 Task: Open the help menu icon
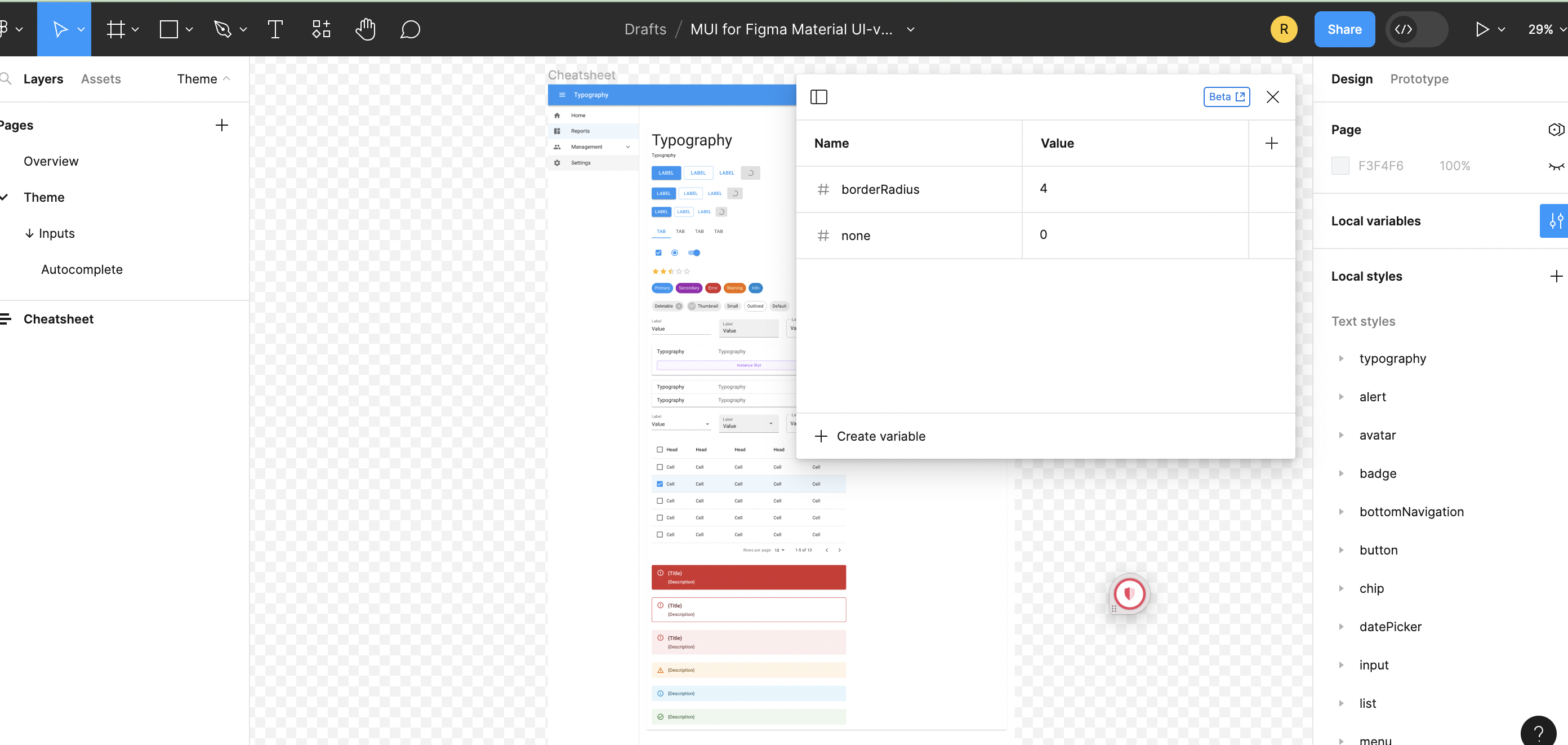click(1540, 731)
